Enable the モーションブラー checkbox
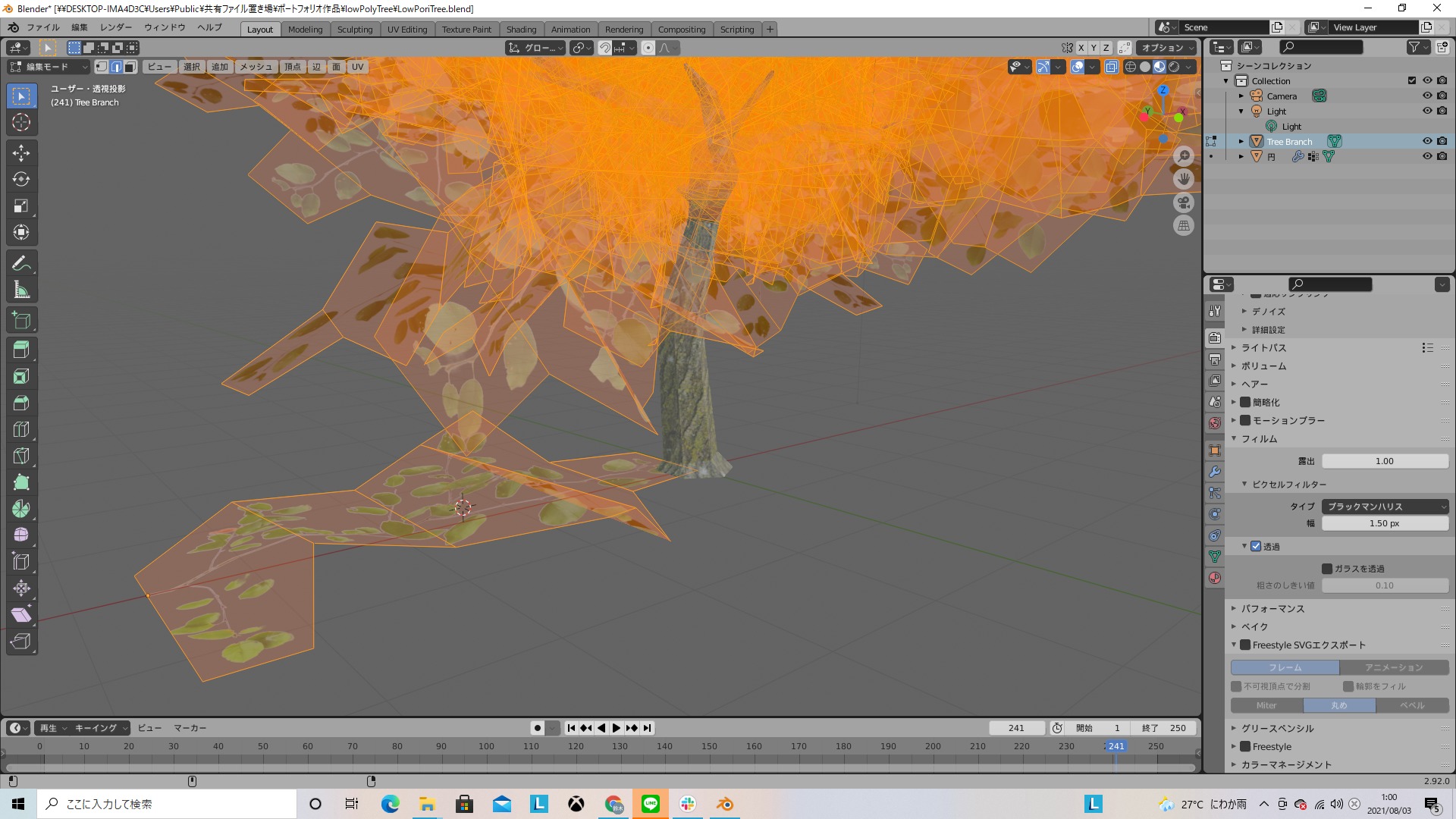Image resolution: width=1456 pixels, height=819 pixels. [x=1245, y=420]
